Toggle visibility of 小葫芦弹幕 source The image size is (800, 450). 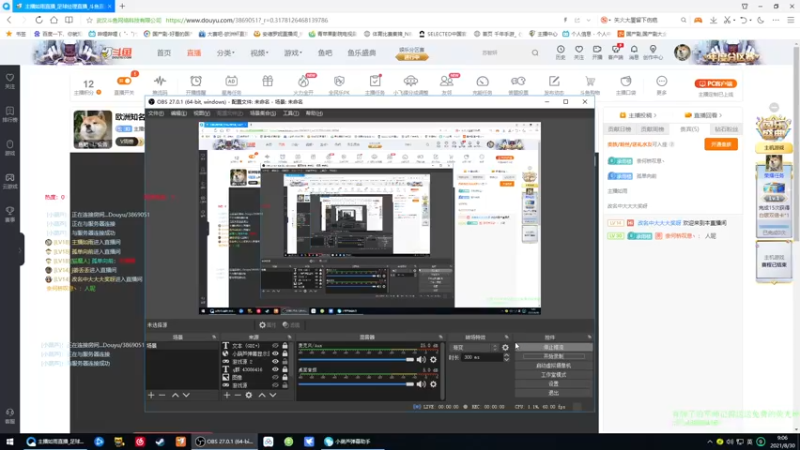tap(276, 354)
